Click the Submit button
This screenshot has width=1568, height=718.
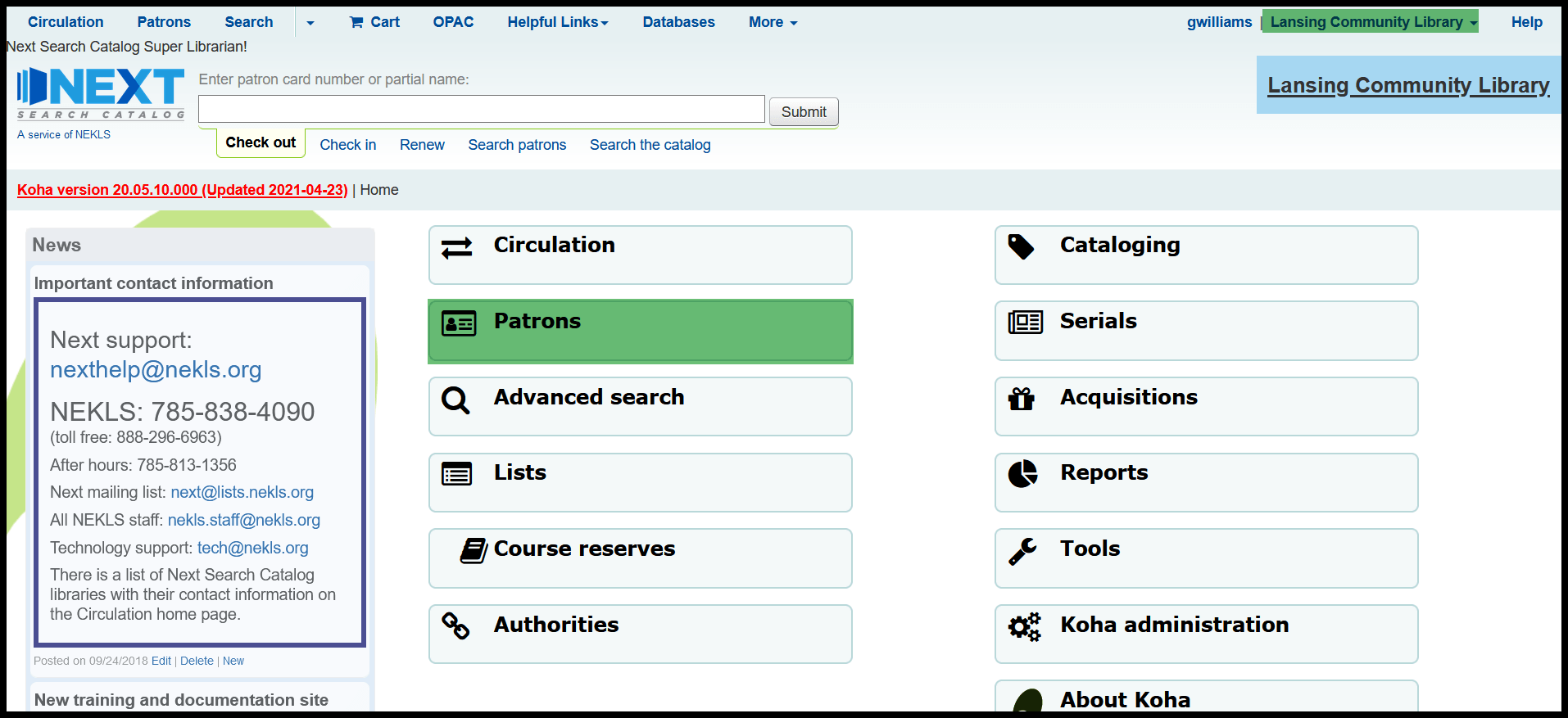tap(804, 112)
